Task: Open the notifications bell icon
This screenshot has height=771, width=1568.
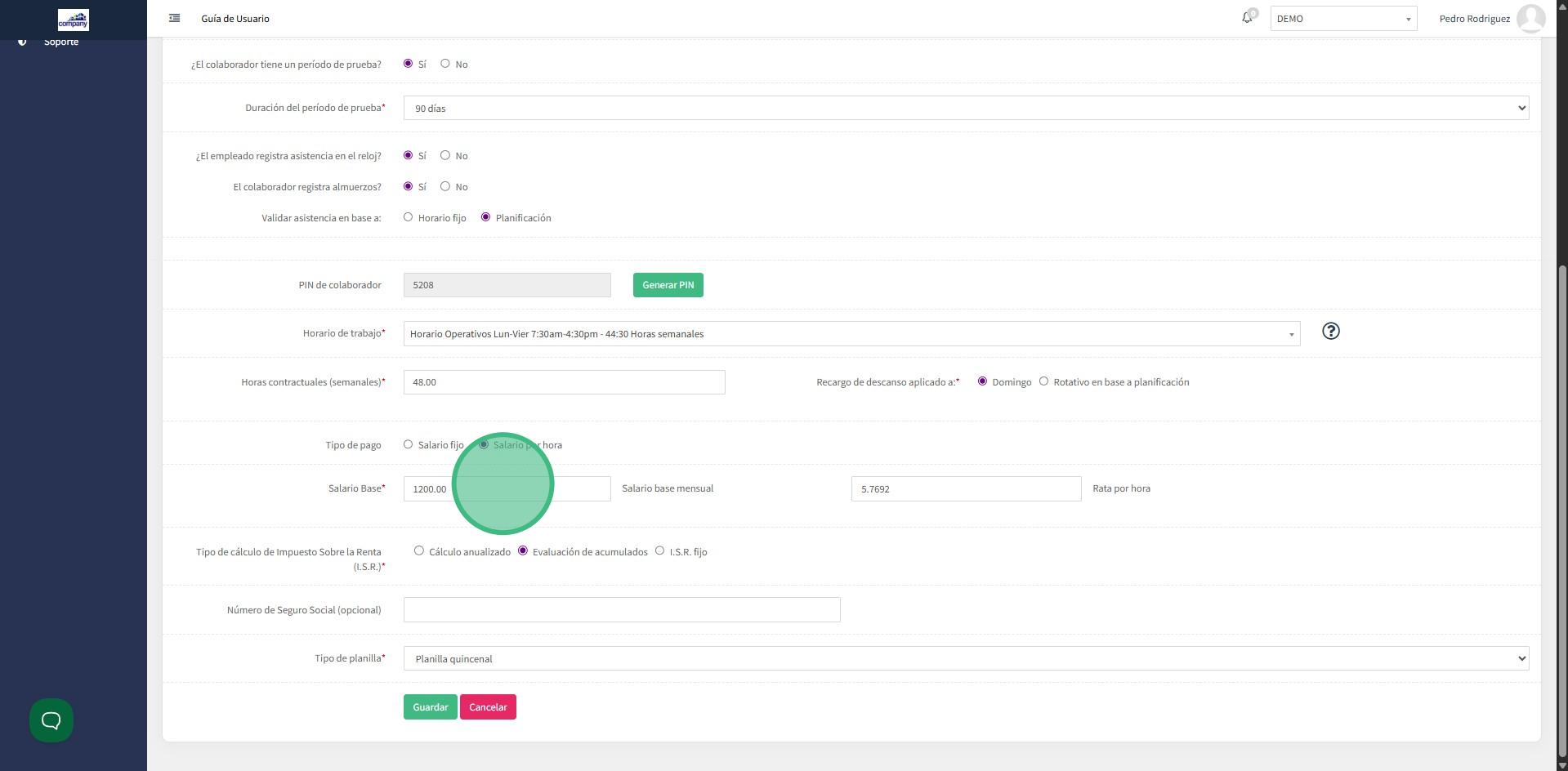Action: click(x=1247, y=18)
